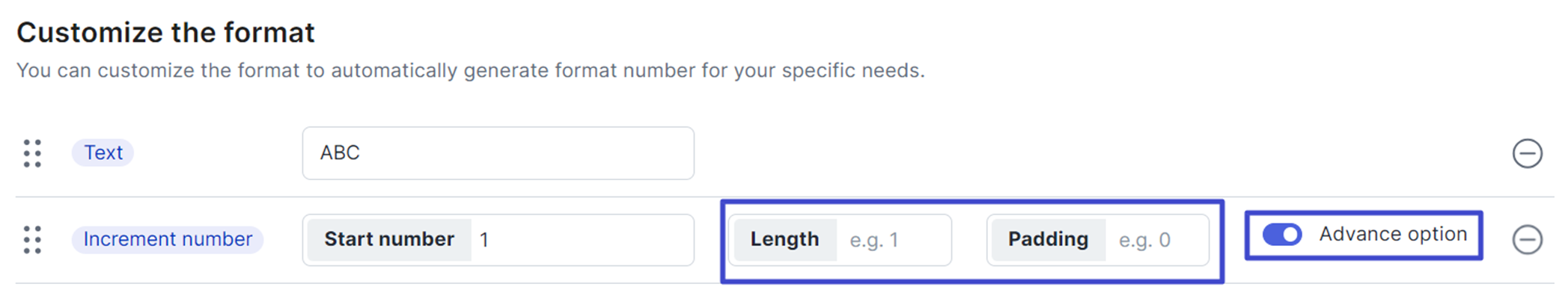Click the Length label
The height and width of the screenshot is (293, 1568).
tap(785, 240)
